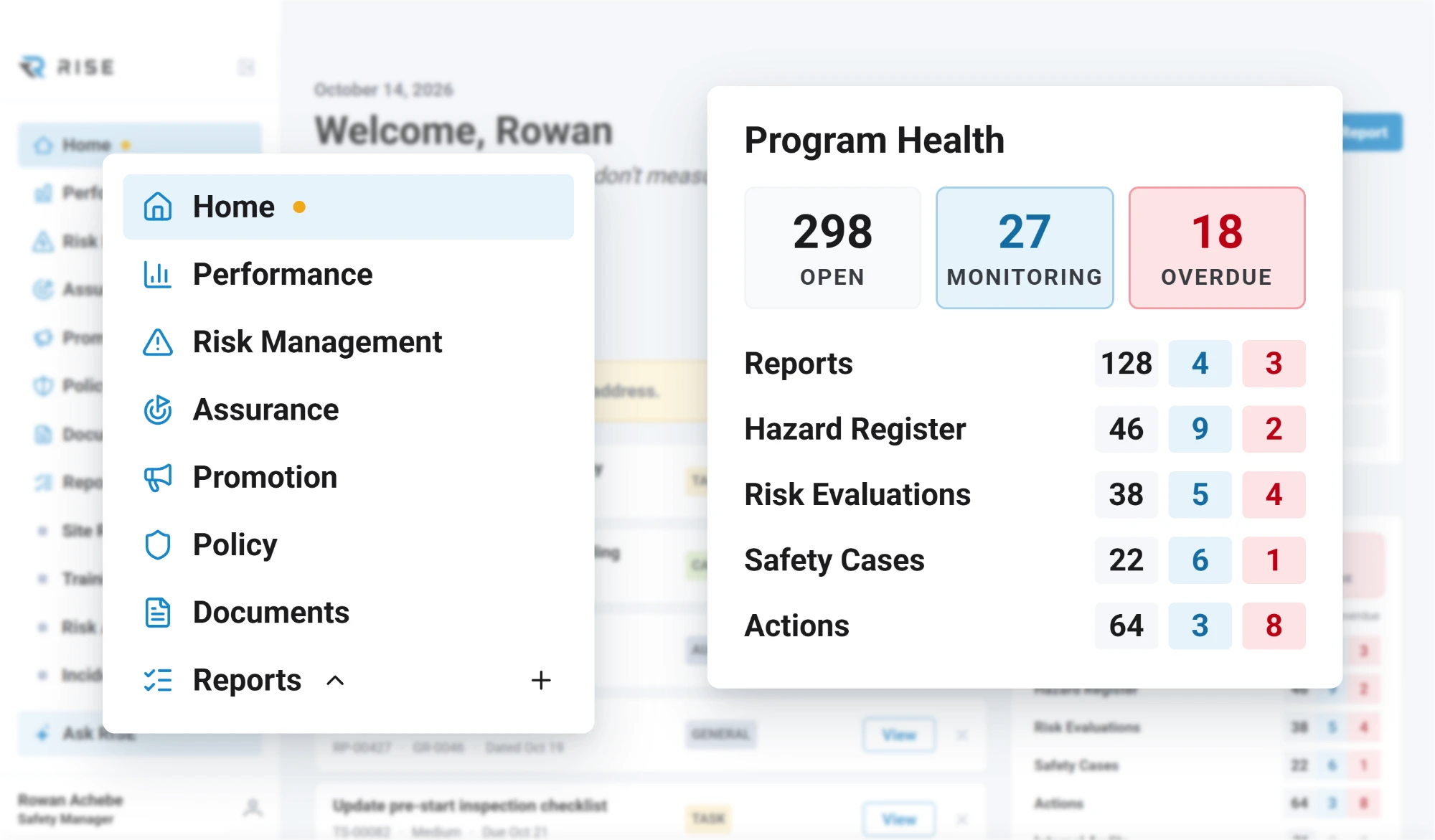Open the Home menu item
The width and height of the screenshot is (1435, 840).
coord(348,207)
